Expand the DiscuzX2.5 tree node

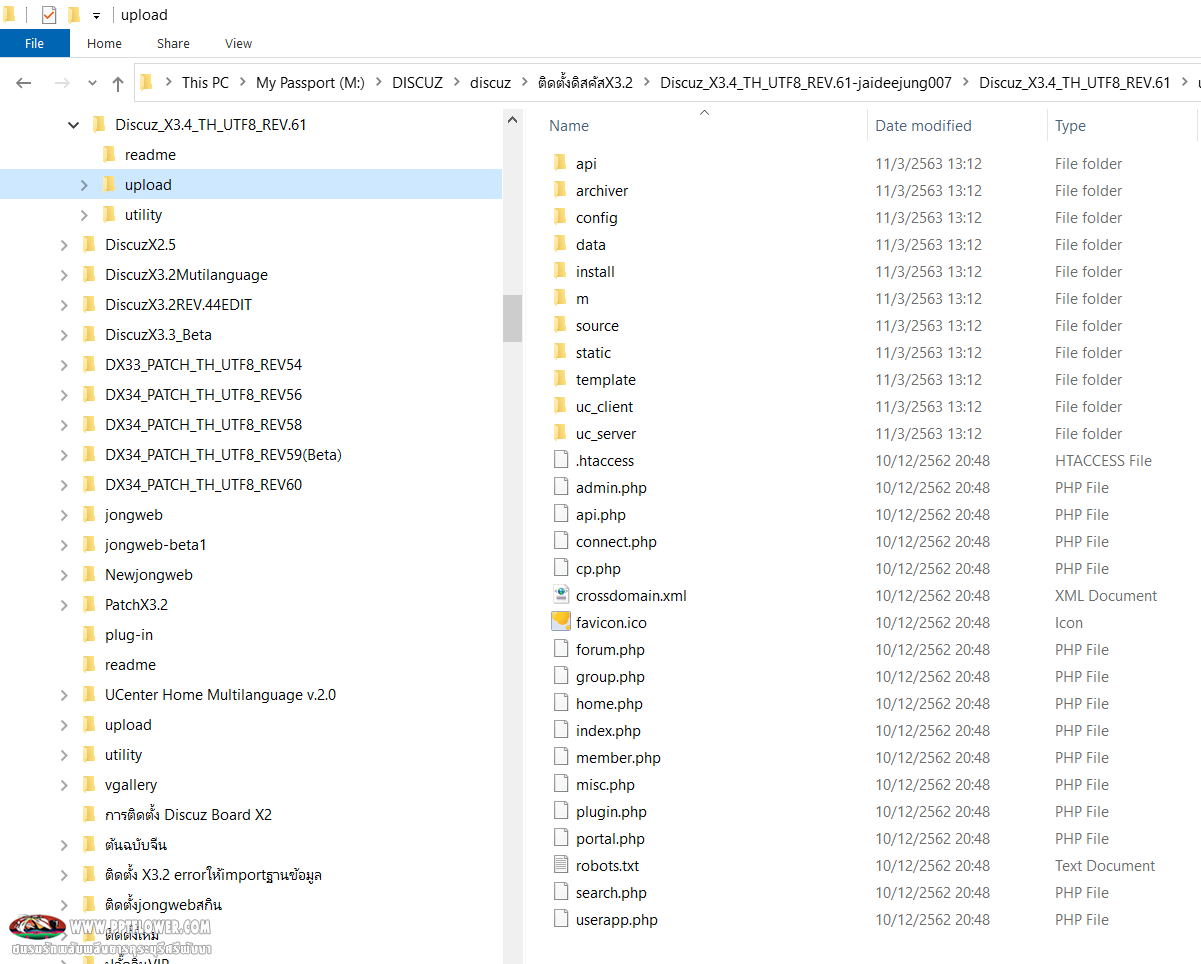[64, 245]
